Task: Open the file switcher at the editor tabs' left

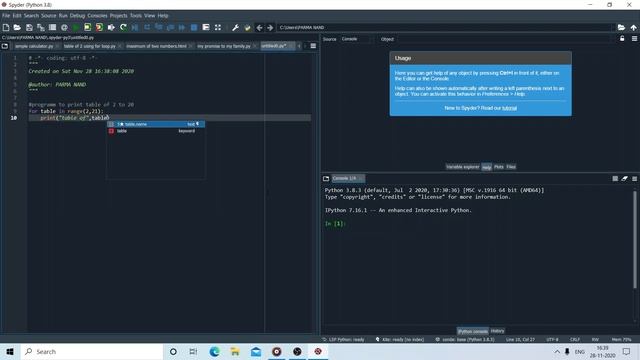Action: 5,46
